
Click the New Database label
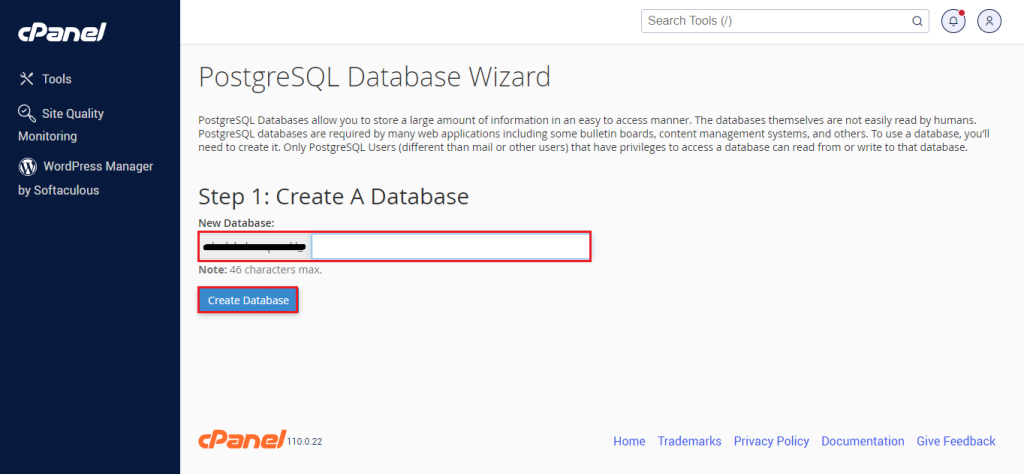(236, 223)
